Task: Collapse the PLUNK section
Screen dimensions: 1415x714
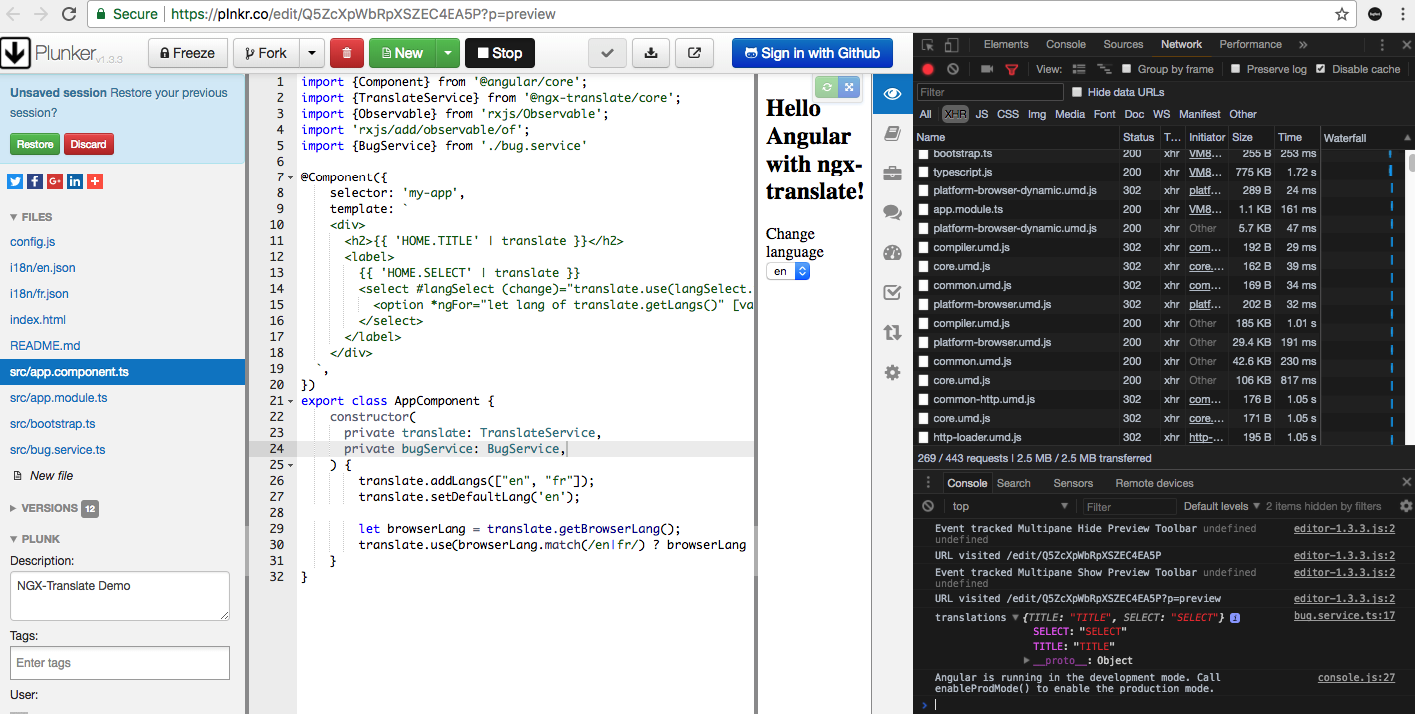Action: (35, 538)
